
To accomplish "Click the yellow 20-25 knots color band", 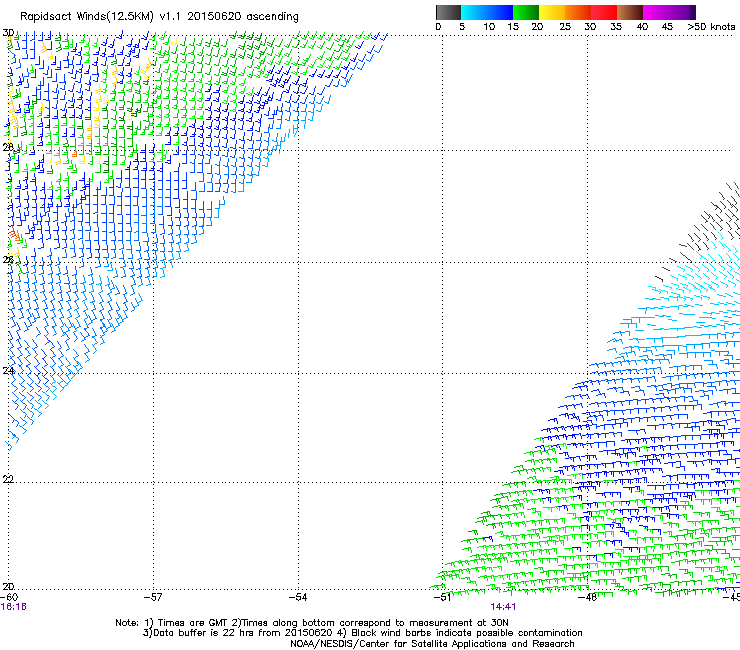I will (552, 12).
